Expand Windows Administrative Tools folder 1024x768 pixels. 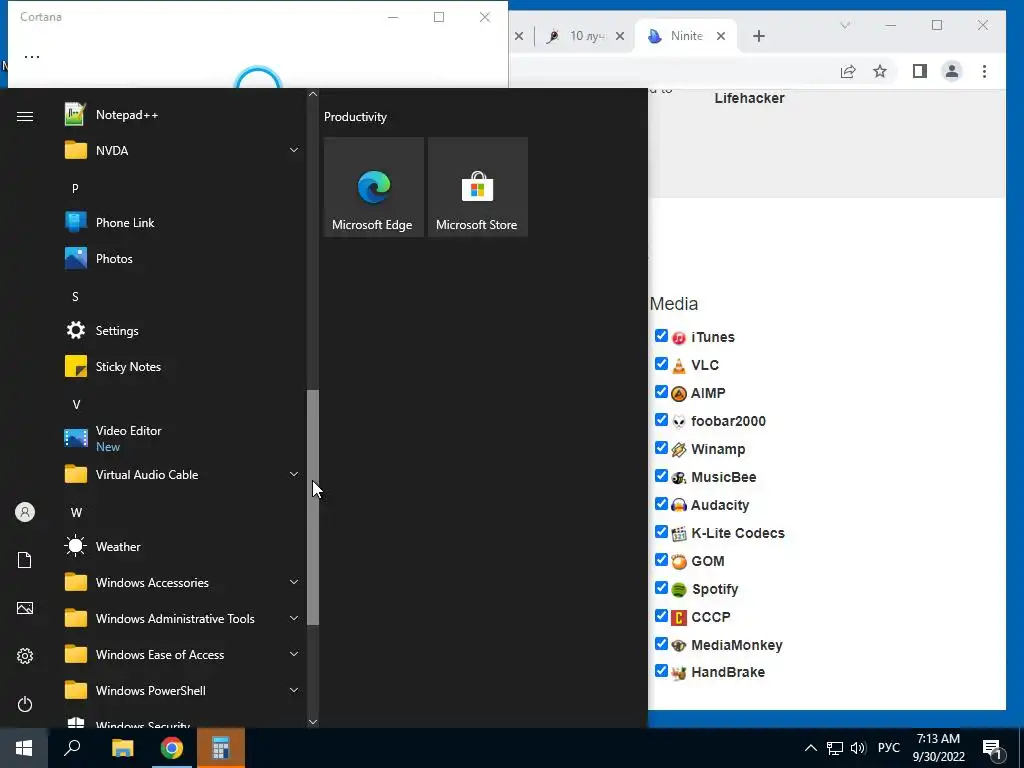click(x=182, y=618)
